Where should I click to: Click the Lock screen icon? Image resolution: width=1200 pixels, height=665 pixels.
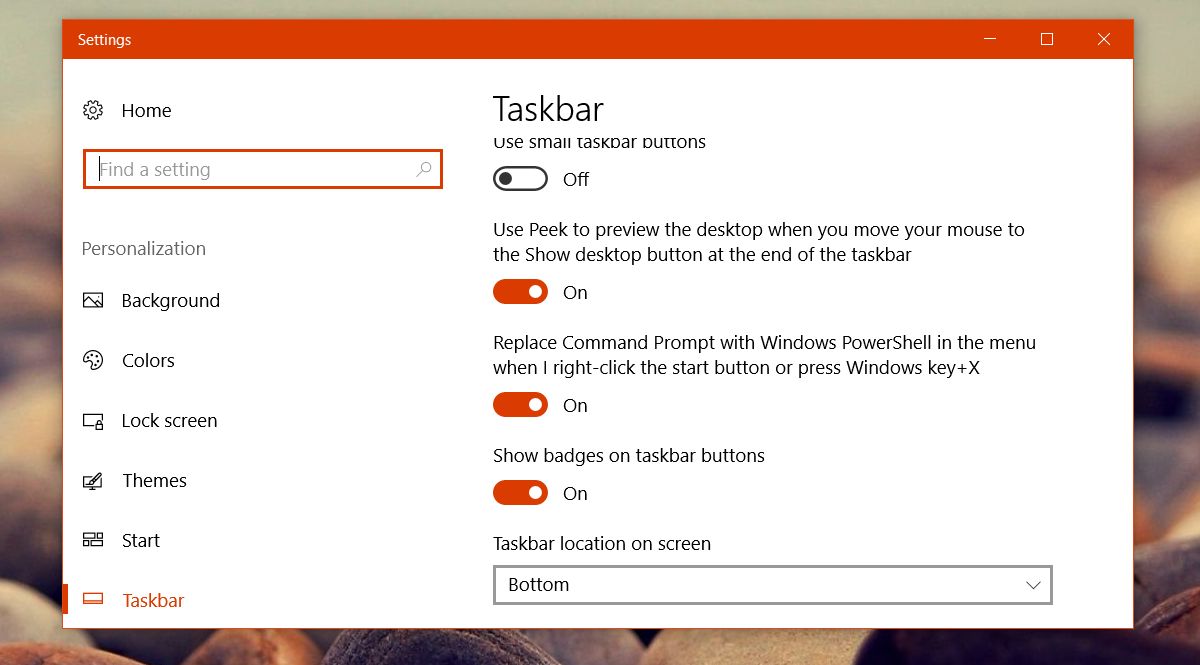click(93, 421)
